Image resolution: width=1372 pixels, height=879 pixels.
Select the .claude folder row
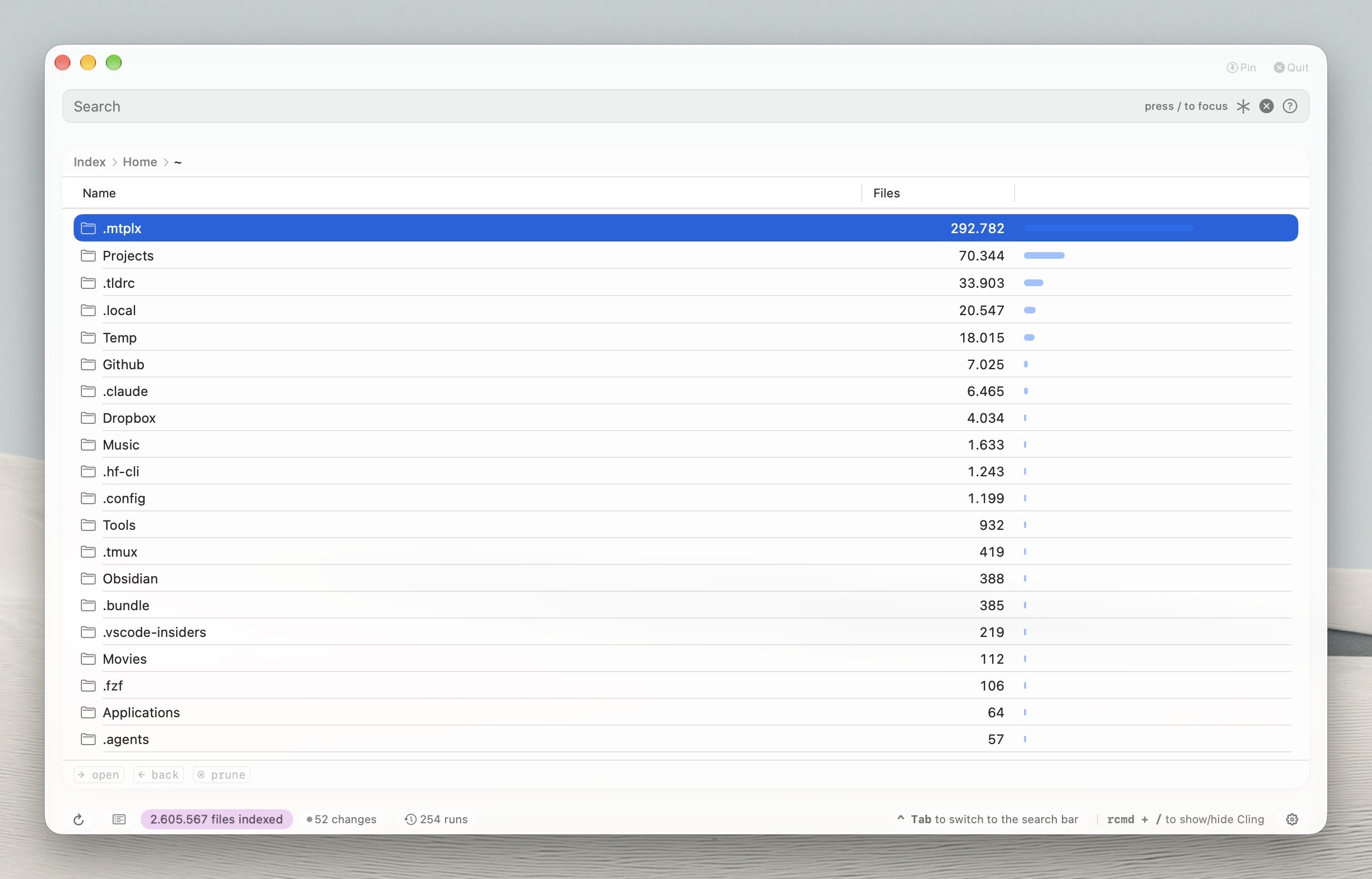685,391
